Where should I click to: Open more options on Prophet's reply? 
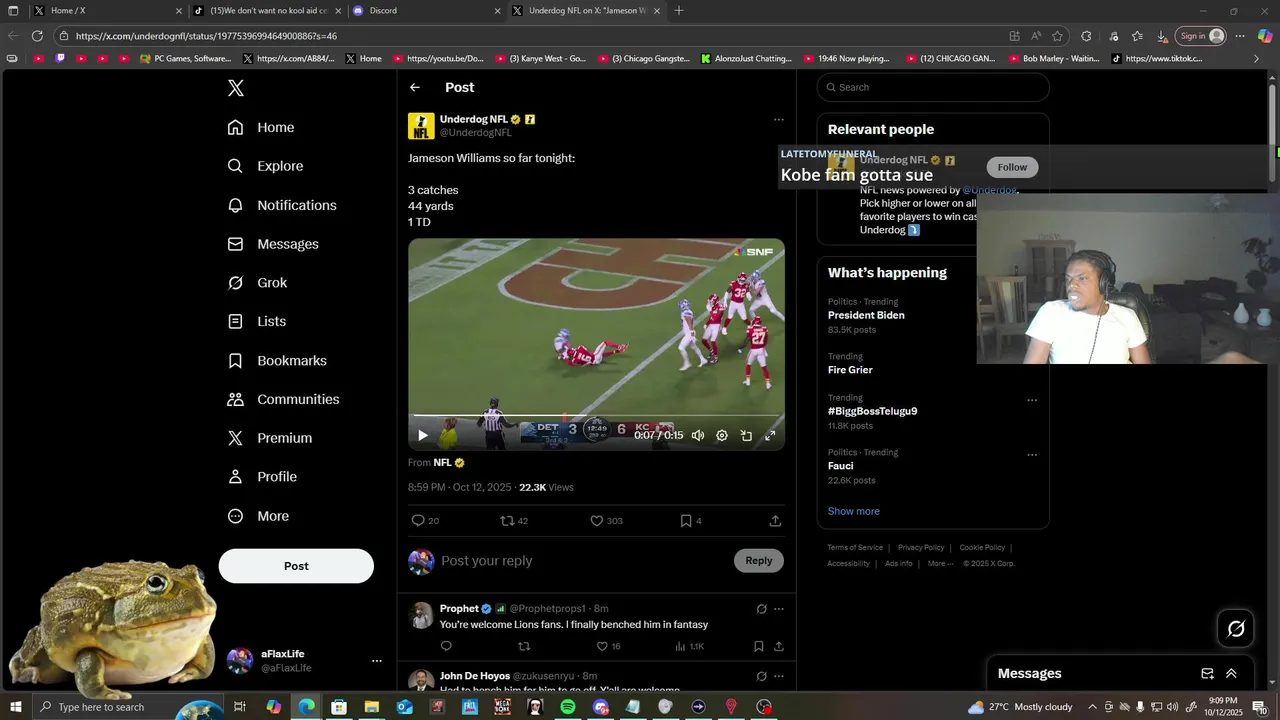coord(778,609)
